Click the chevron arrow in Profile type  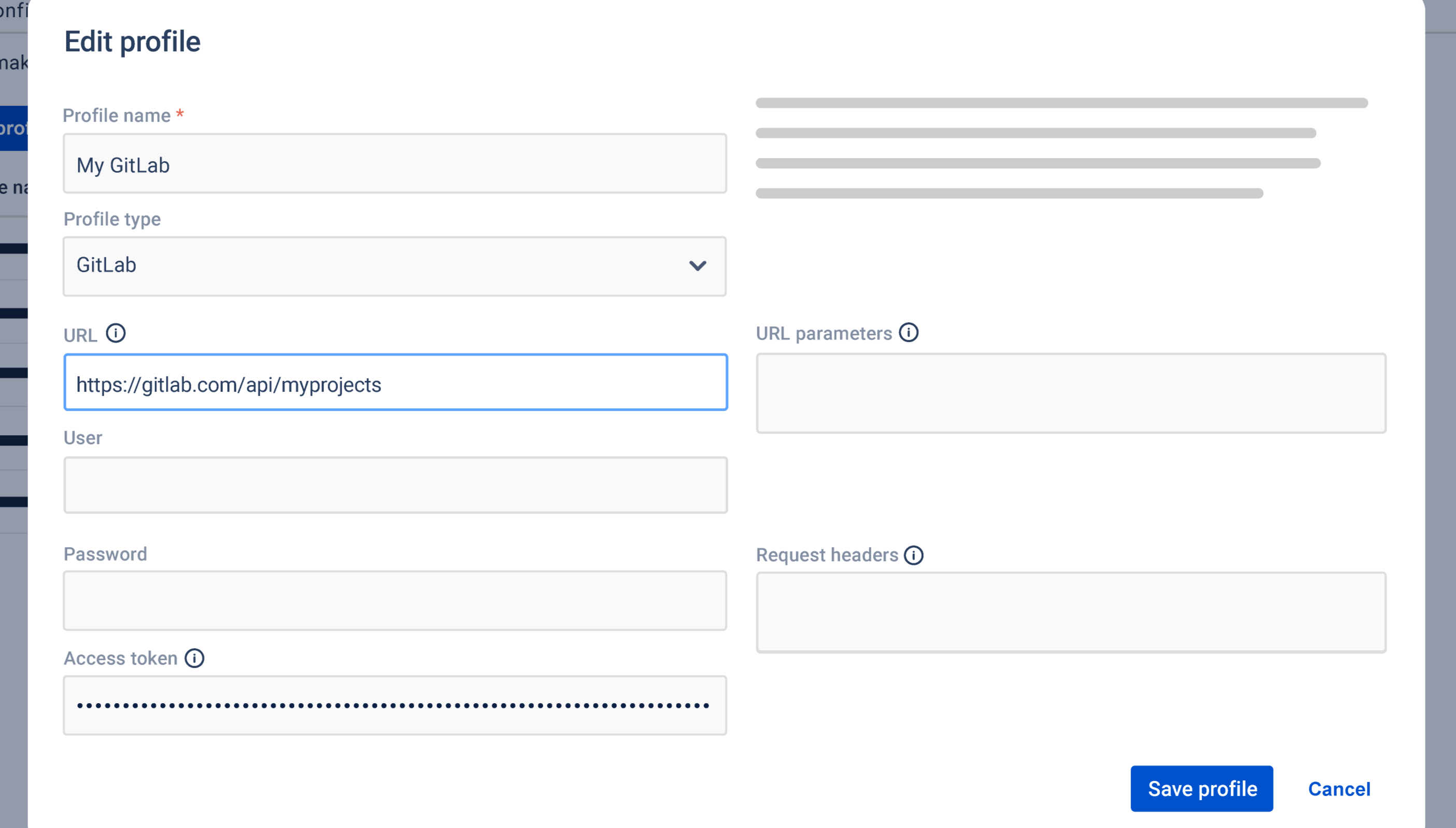pos(698,266)
